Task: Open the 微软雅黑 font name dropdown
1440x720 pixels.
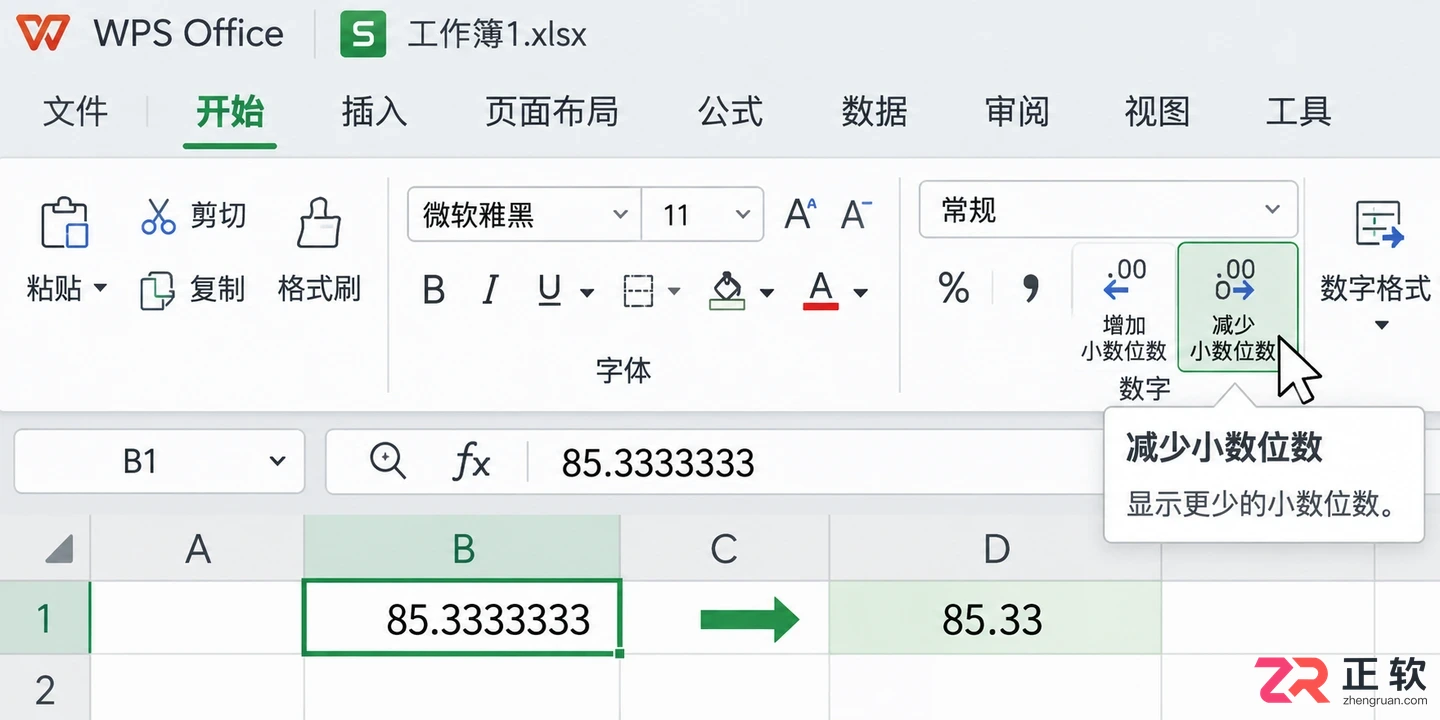Action: click(524, 214)
